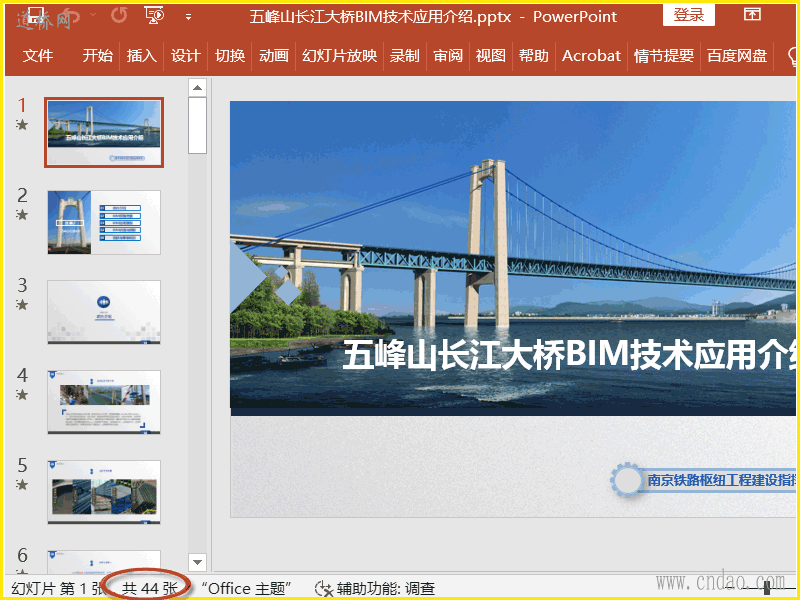This screenshot has width=800, height=600.
Task: Open the Acrobat ribbon tab
Action: point(591,55)
